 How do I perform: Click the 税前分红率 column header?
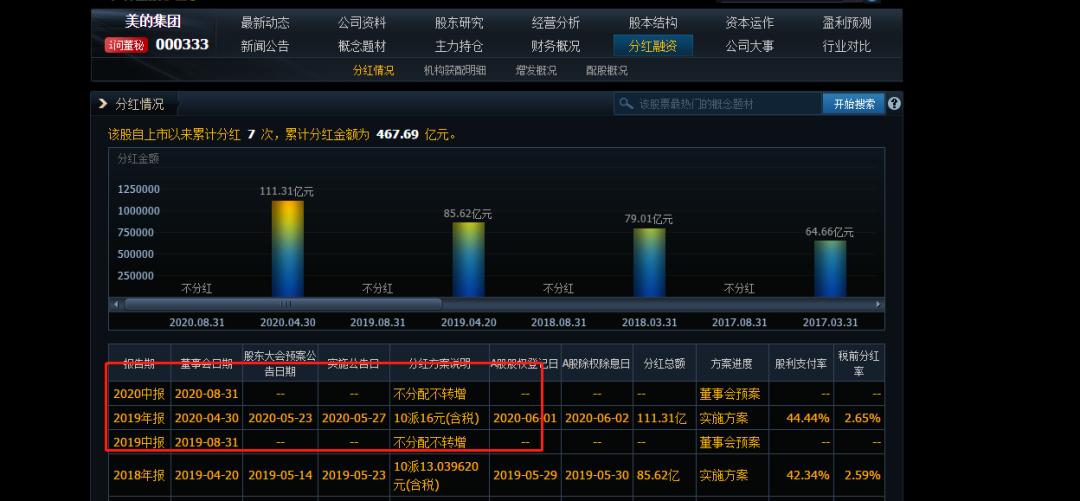pyautogui.click(x=859, y=364)
